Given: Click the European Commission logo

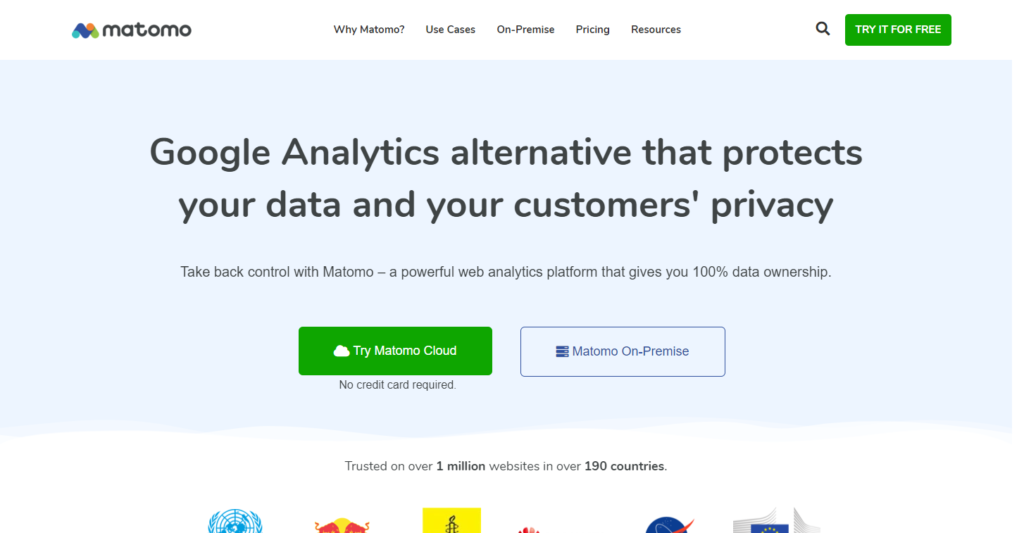Looking at the screenshot, I should [x=775, y=522].
